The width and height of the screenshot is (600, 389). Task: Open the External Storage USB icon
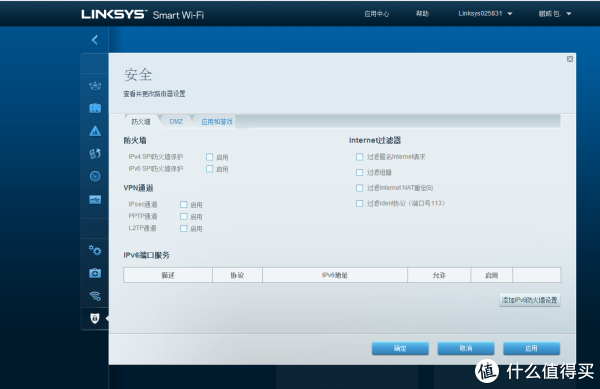pos(95,199)
